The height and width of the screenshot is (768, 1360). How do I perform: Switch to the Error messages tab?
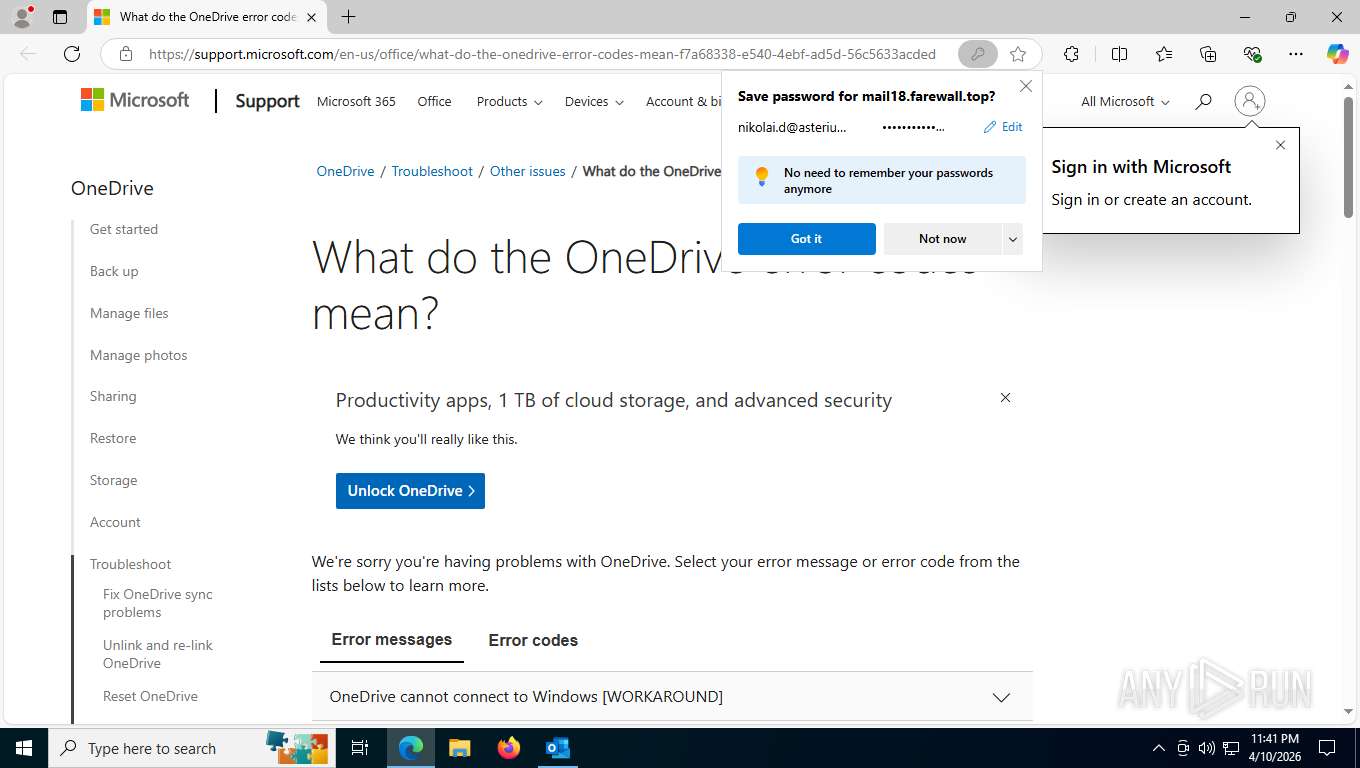[392, 640]
